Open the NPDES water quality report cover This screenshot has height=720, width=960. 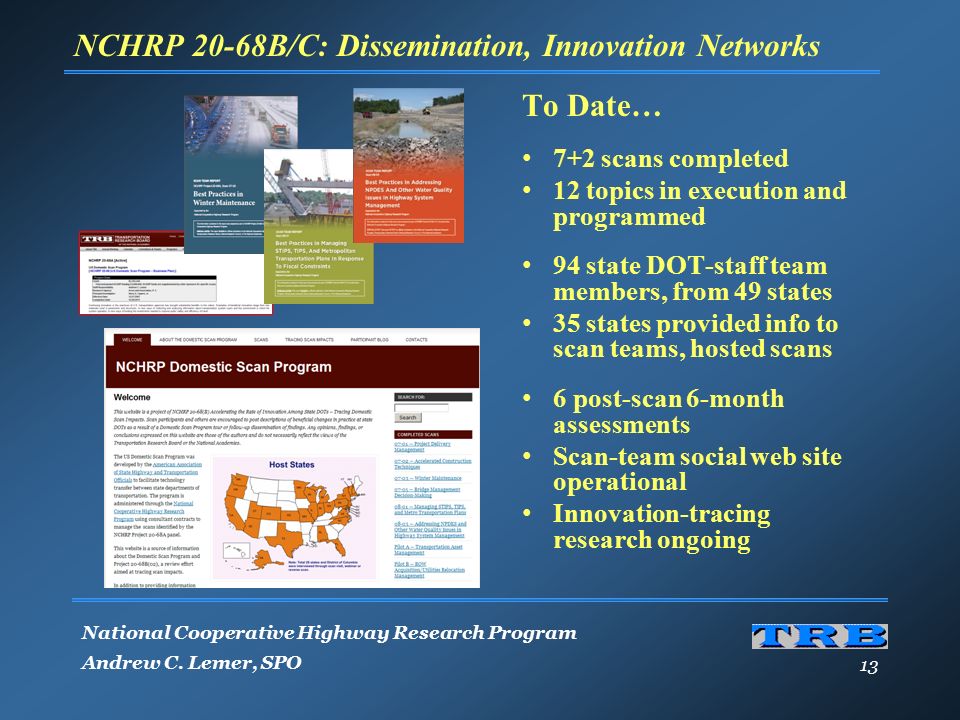click(408, 165)
